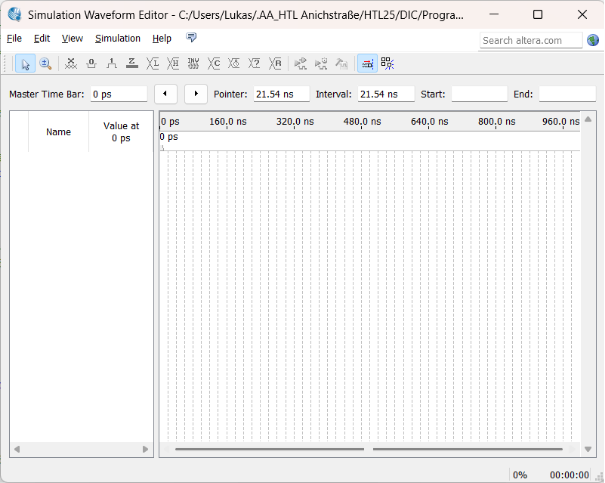Run functional simulation from toolbar
Viewport: 605px width, 483px height.
301,63
